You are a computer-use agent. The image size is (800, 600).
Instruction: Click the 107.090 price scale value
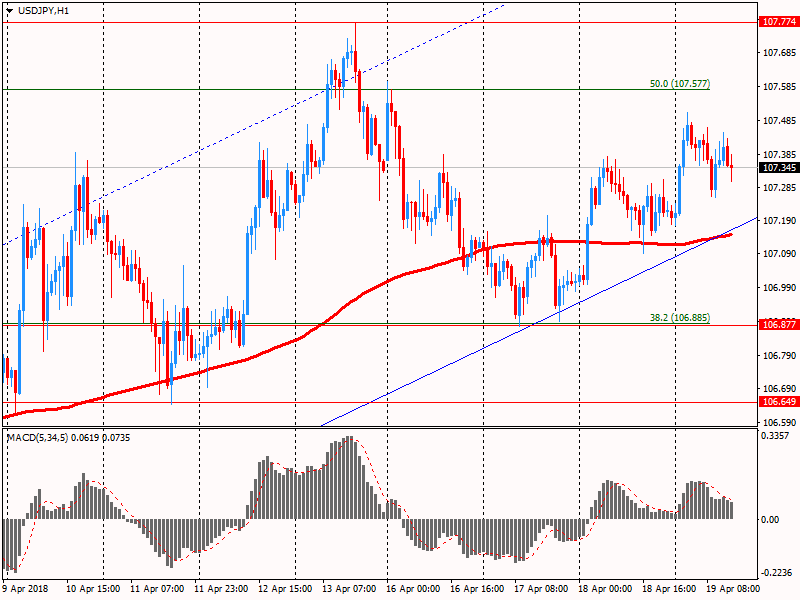point(779,254)
